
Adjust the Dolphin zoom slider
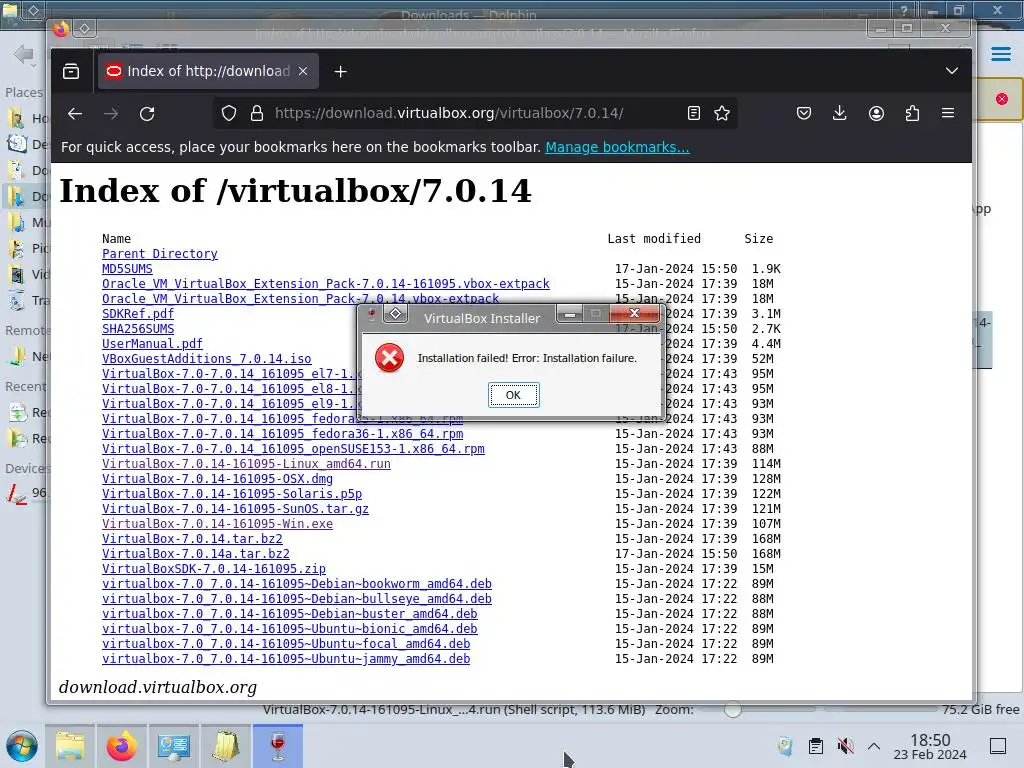coord(733,709)
